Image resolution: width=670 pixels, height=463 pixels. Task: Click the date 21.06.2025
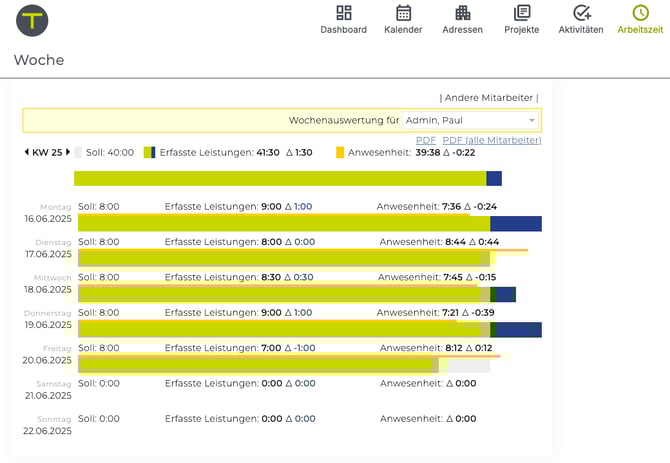48,396
